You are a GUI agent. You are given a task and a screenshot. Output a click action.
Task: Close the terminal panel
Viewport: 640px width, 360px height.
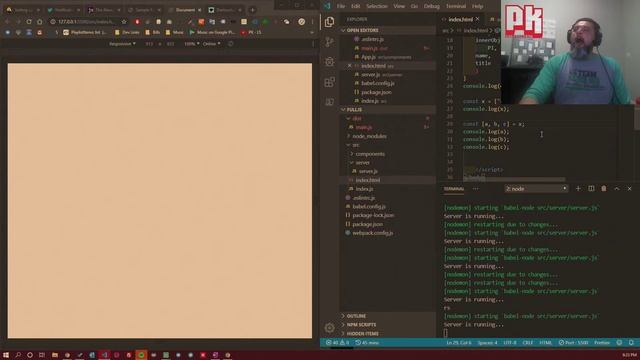[x=629, y=189]
